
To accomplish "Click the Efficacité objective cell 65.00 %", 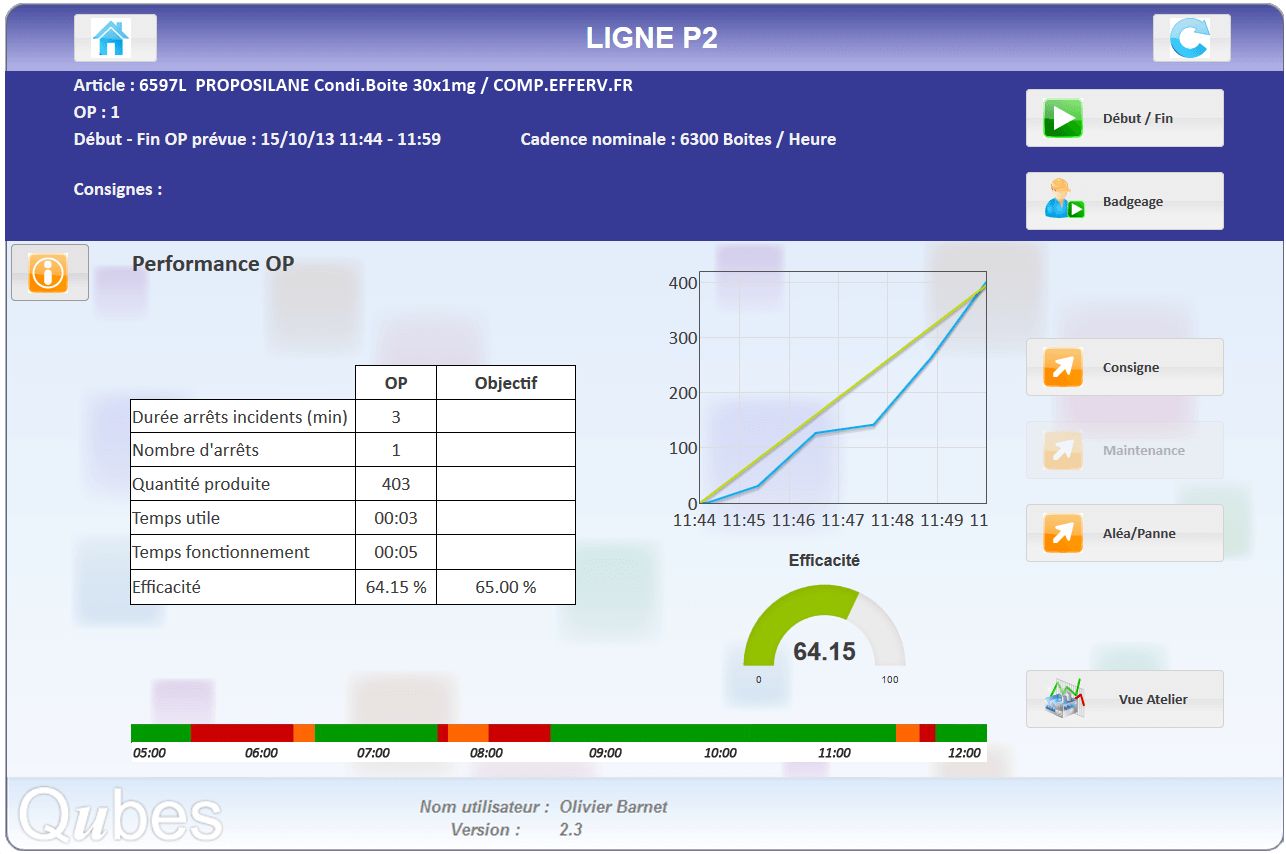I will click(x=506, y=587).
